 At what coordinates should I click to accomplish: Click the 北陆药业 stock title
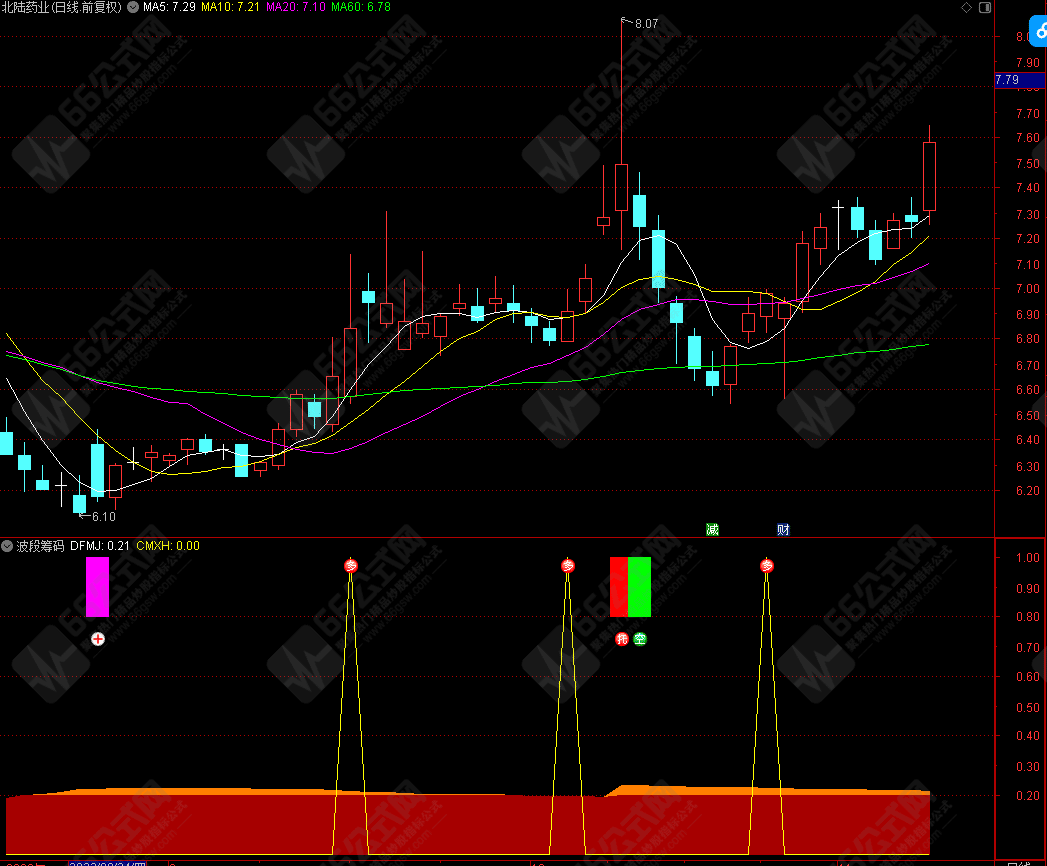click(x=62, y=7)
